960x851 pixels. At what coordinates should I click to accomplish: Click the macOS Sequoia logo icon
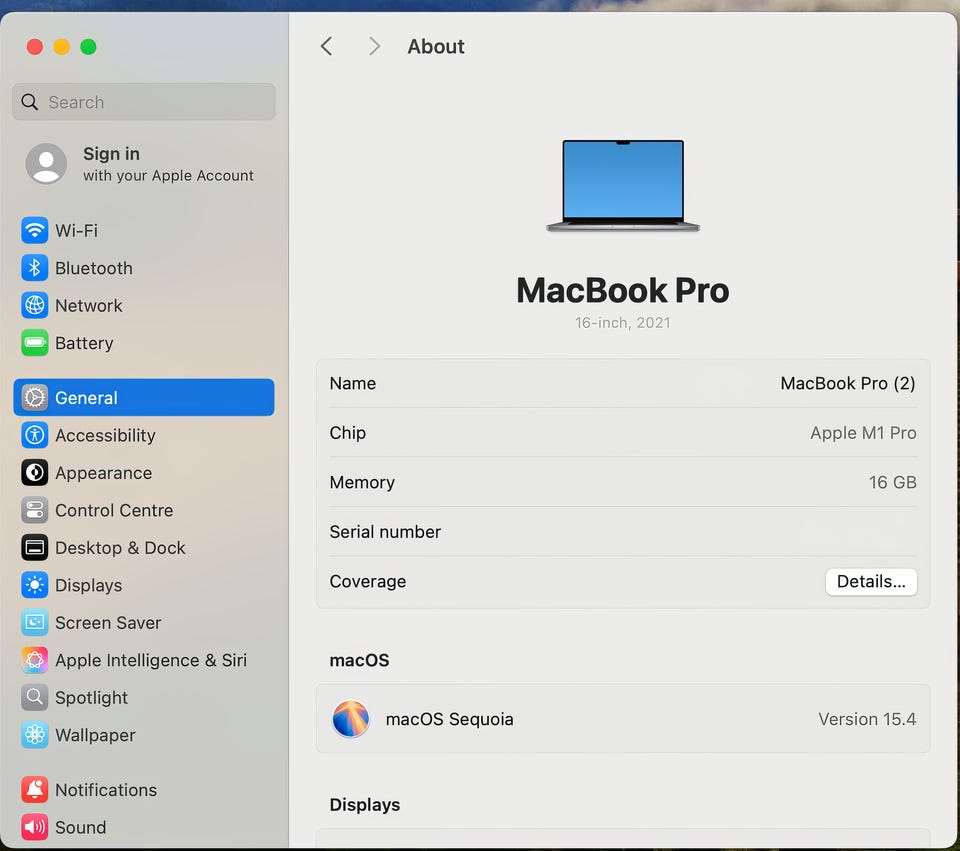point(351,719)
